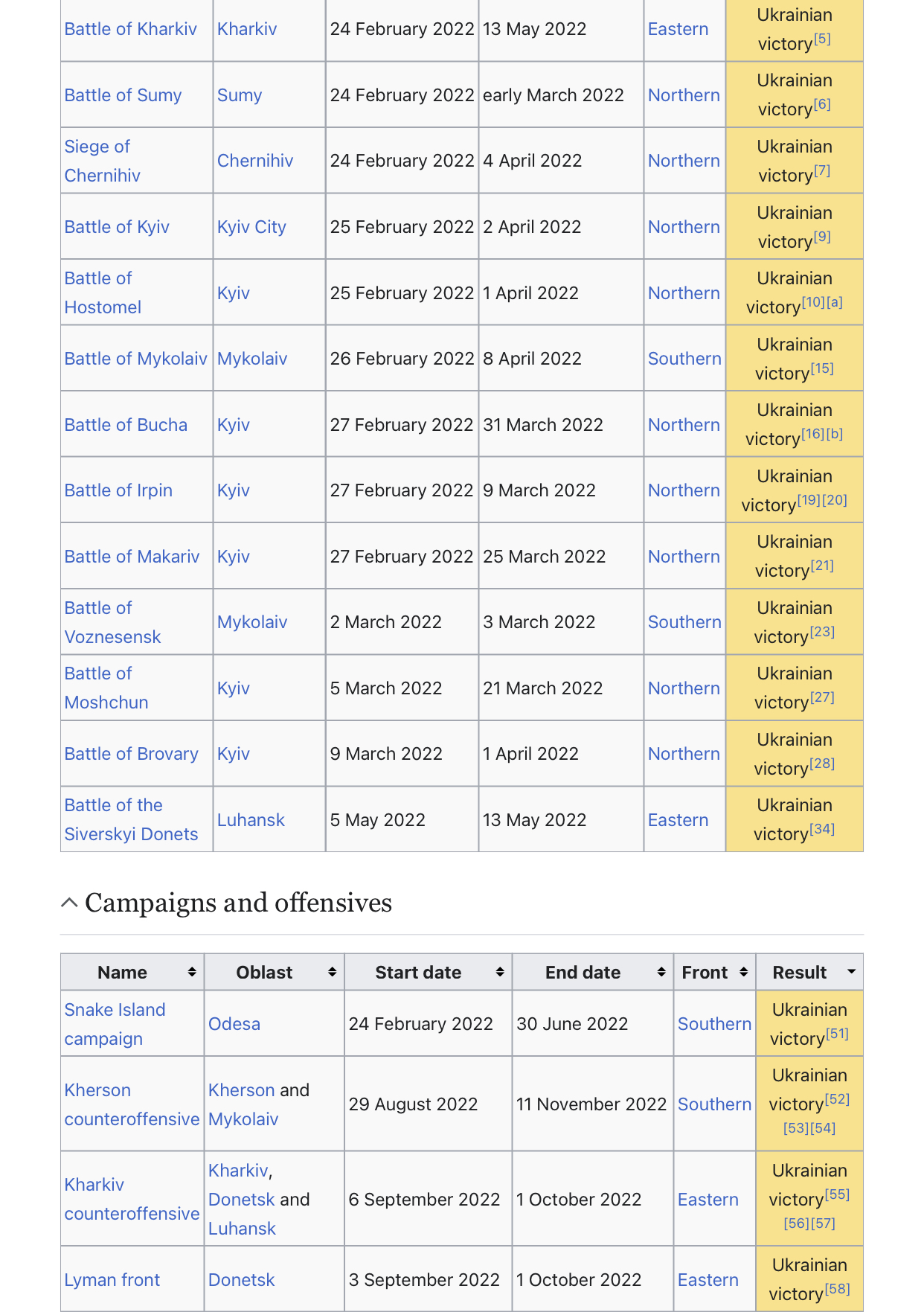Open footnote [a] in Hostomel result
The width and height of the screenshot is (924, 1312).
pos(835,302)
